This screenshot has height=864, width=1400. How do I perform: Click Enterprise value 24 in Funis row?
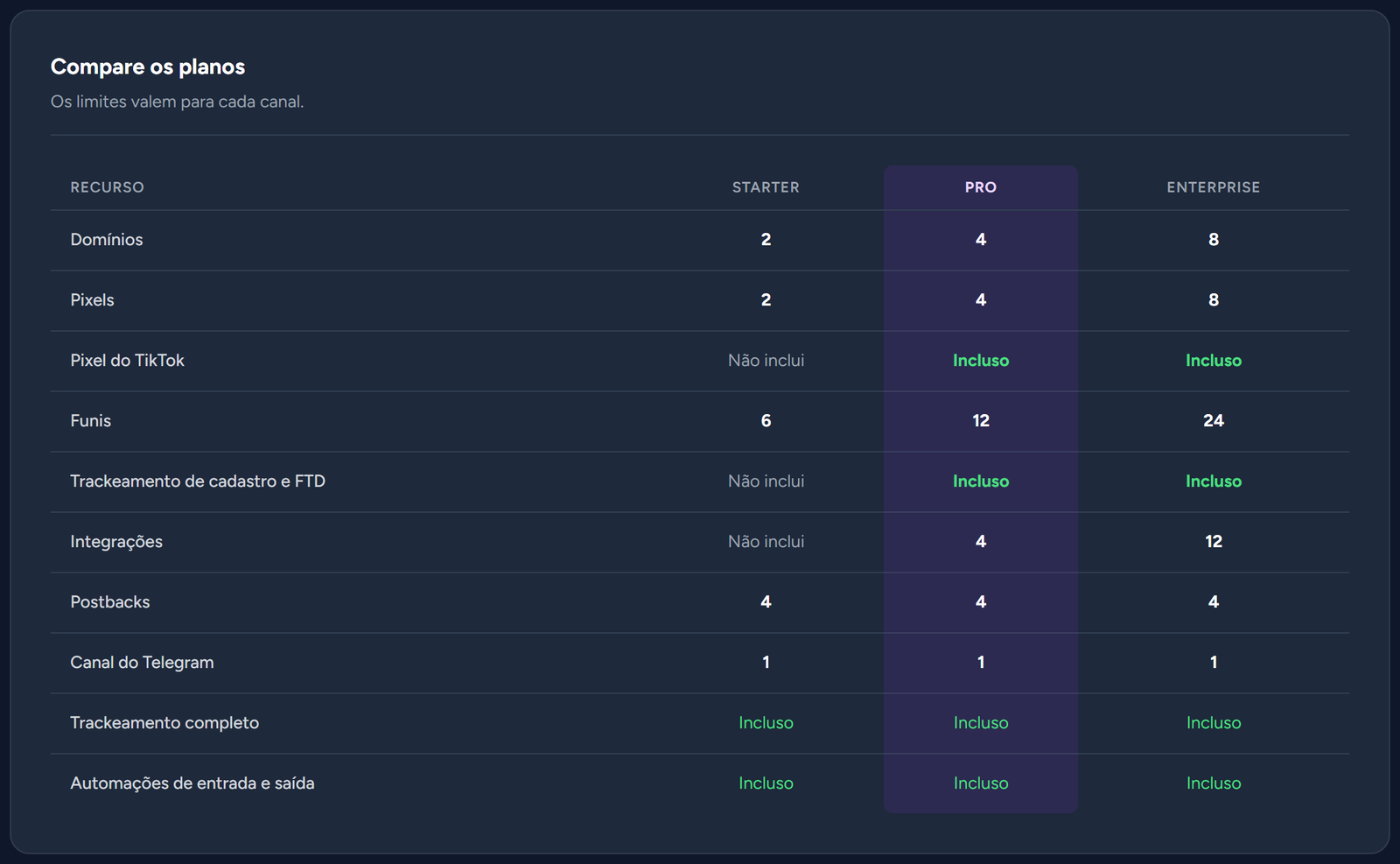click(1214, 420)
